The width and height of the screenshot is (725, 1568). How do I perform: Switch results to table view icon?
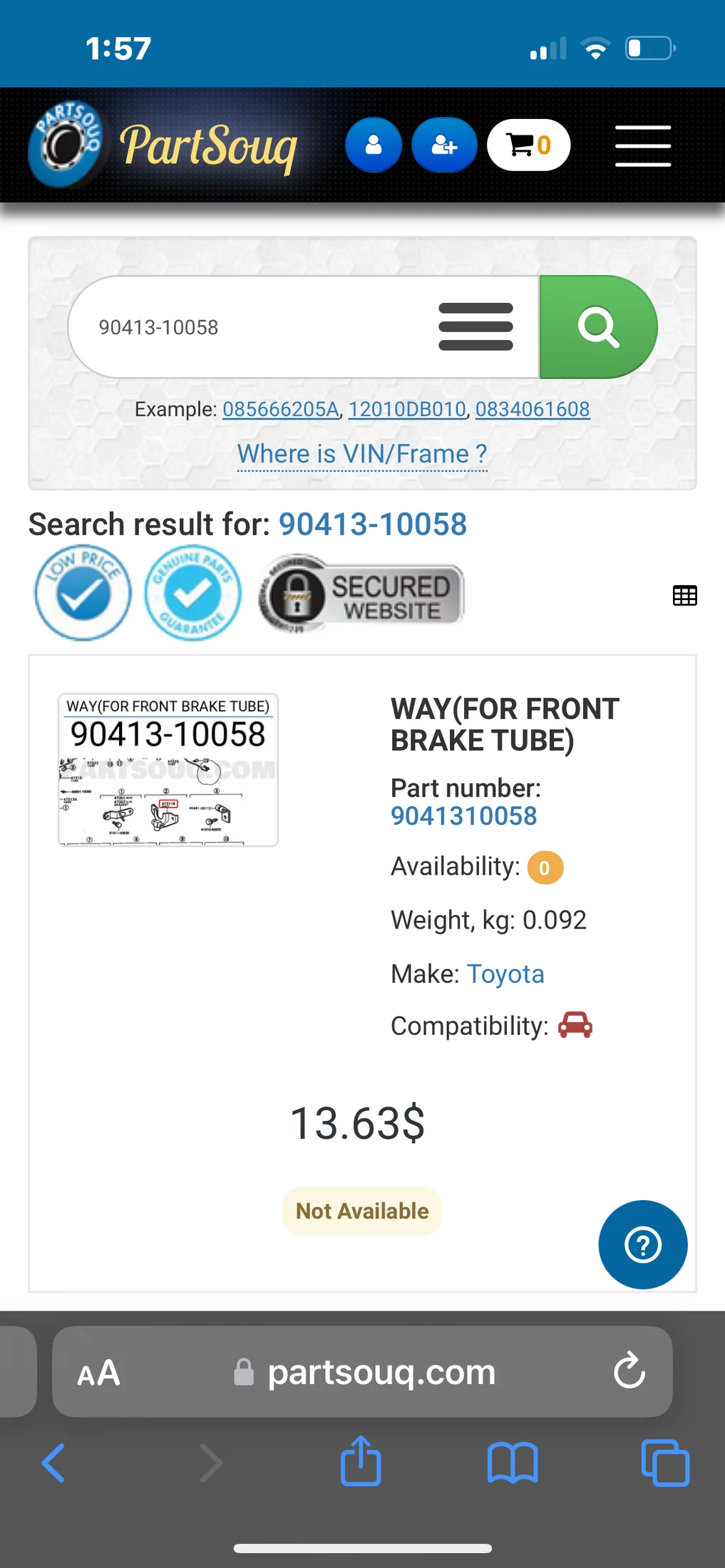click(684, 595)
